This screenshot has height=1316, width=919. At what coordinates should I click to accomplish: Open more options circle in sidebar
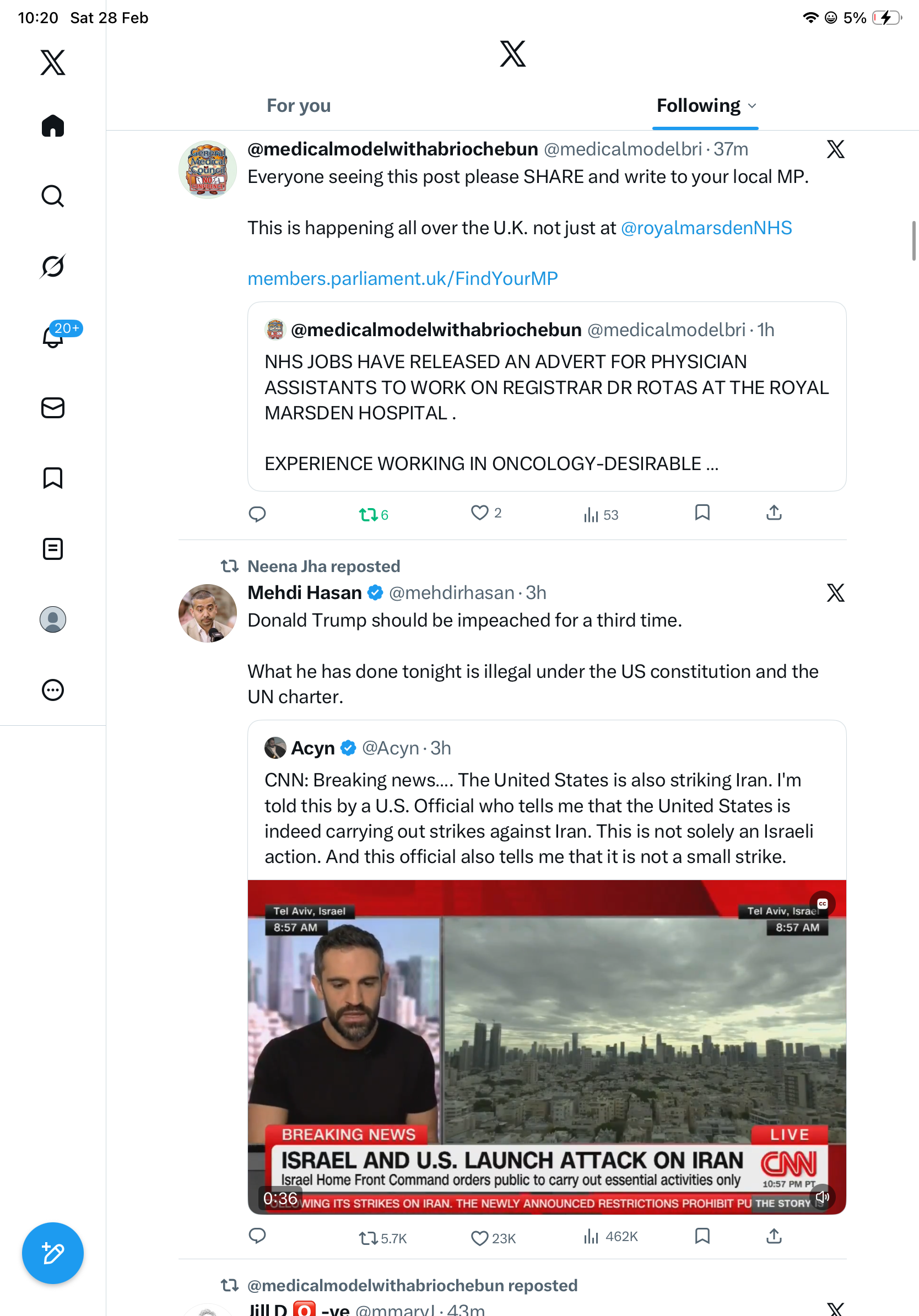[x=53, y=689]
